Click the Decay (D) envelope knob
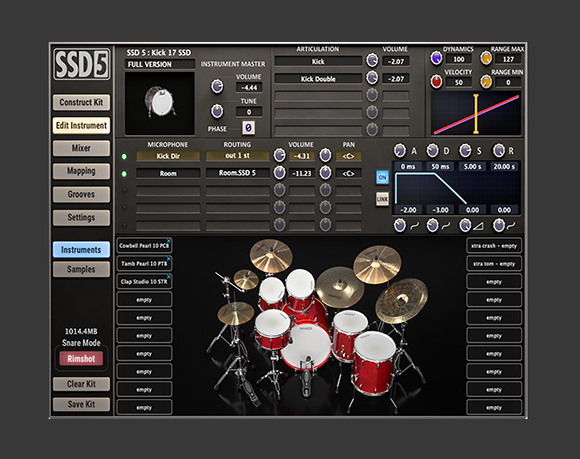 pyautogui.click(x=432, y=151)
